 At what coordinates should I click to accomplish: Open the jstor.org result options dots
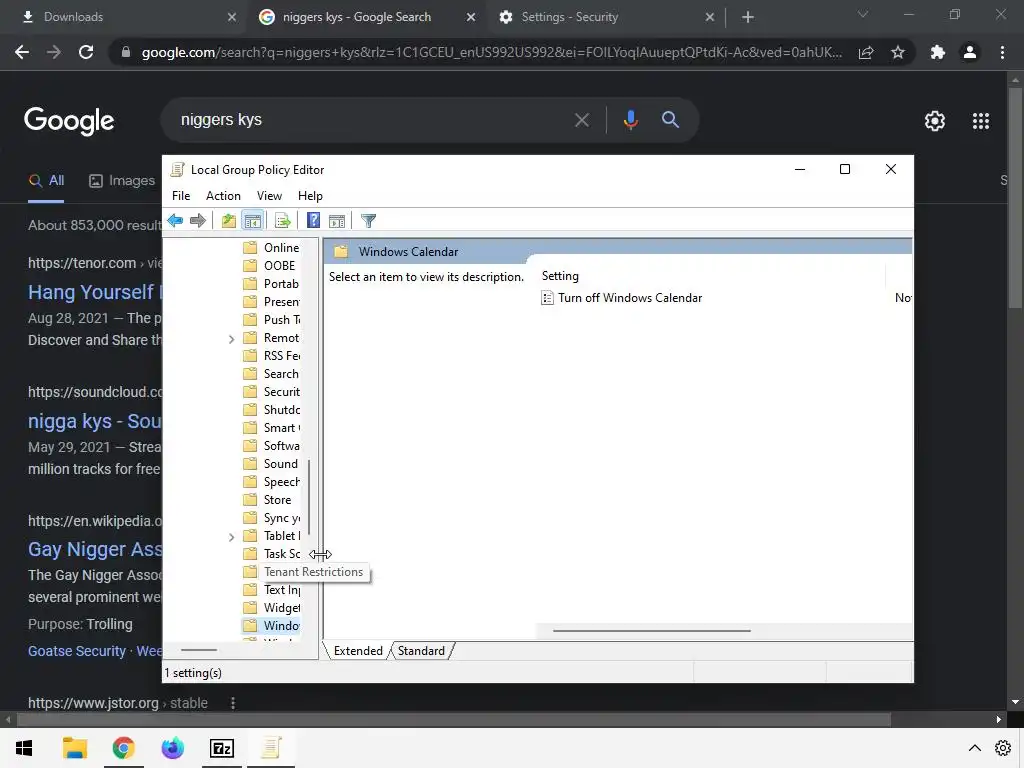[x=233, y=703]
